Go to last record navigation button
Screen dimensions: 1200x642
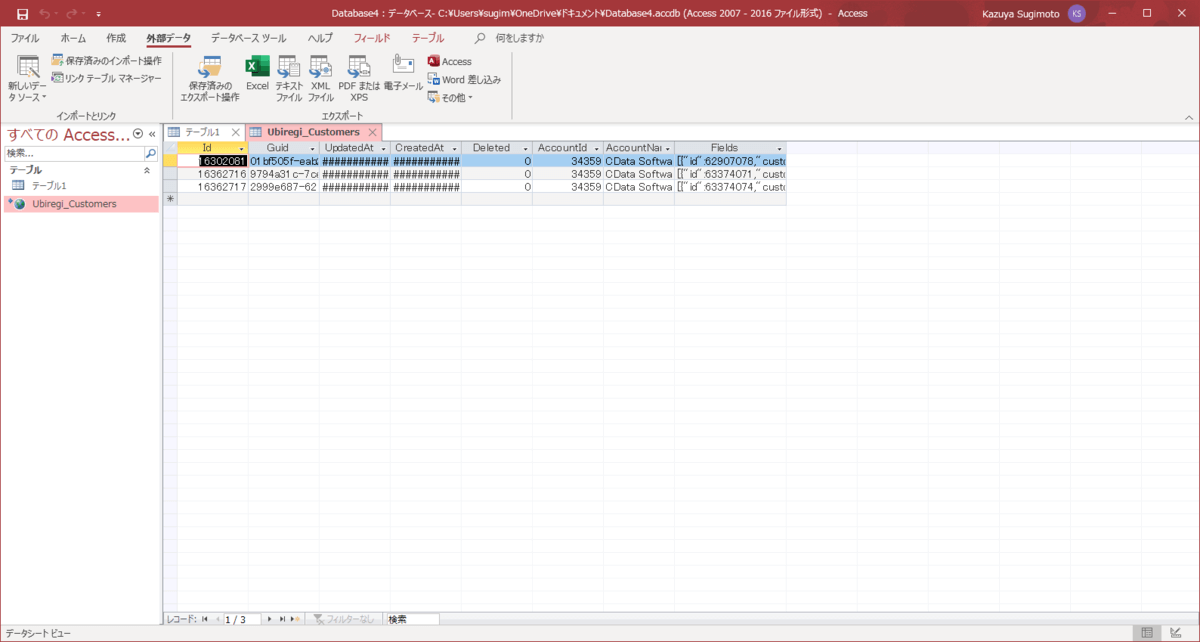(283, 619)
